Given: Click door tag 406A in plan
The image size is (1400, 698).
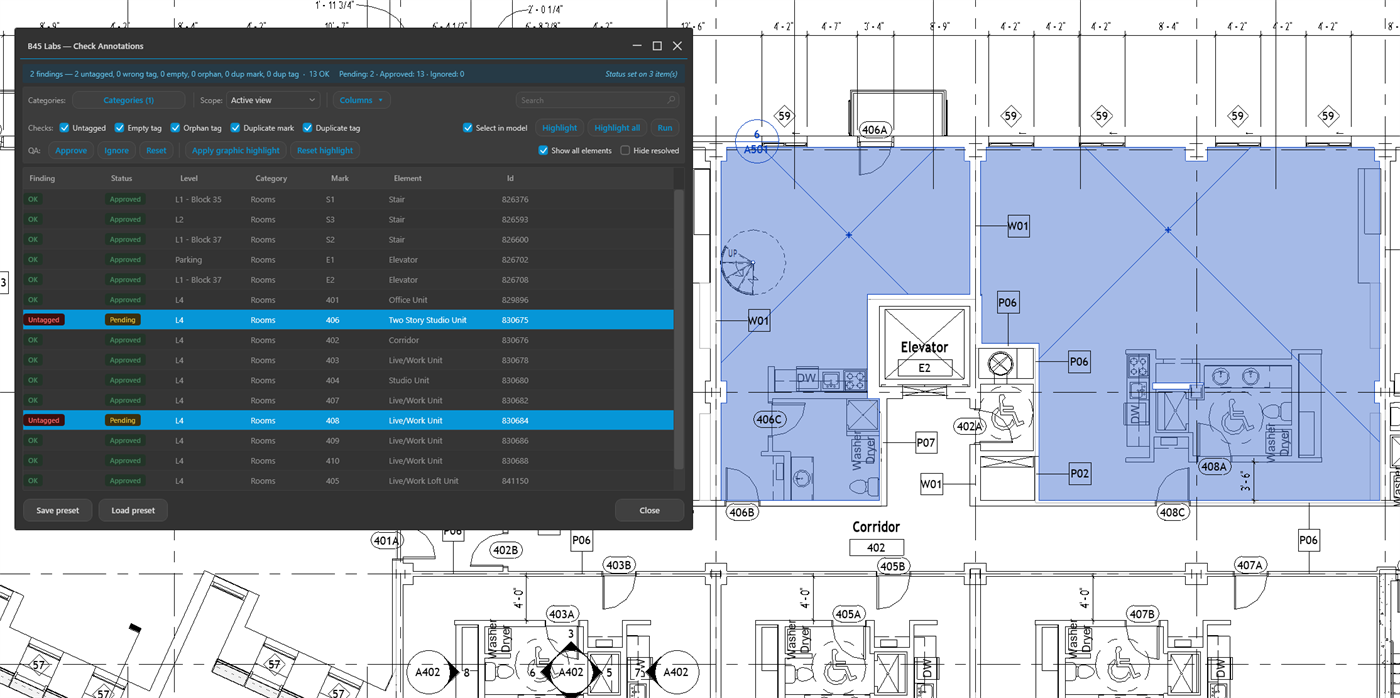Looking at the screenshot, I should [874, 130].
